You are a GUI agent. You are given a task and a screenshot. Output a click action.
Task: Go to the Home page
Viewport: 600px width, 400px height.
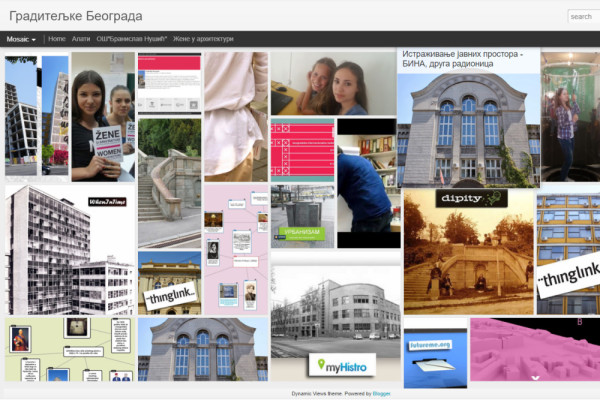coord(57,39)
